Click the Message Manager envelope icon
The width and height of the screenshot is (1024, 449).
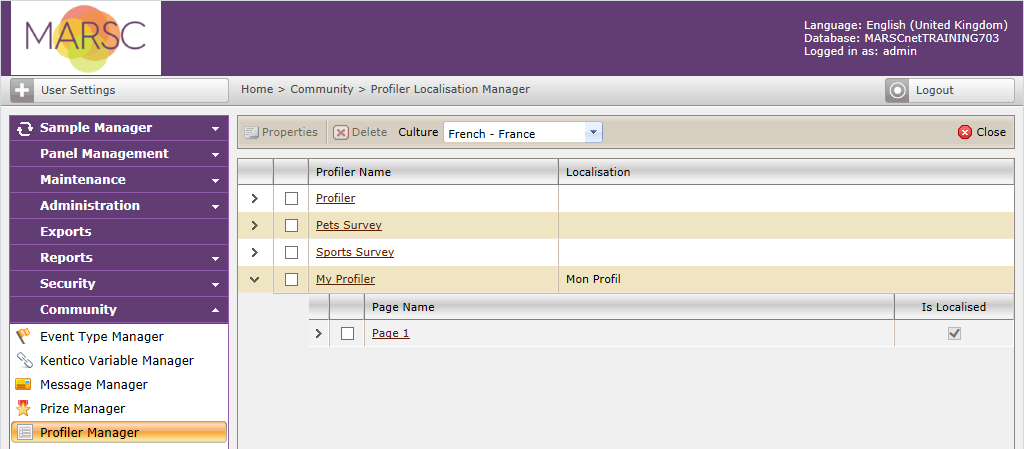coord(24,384)
